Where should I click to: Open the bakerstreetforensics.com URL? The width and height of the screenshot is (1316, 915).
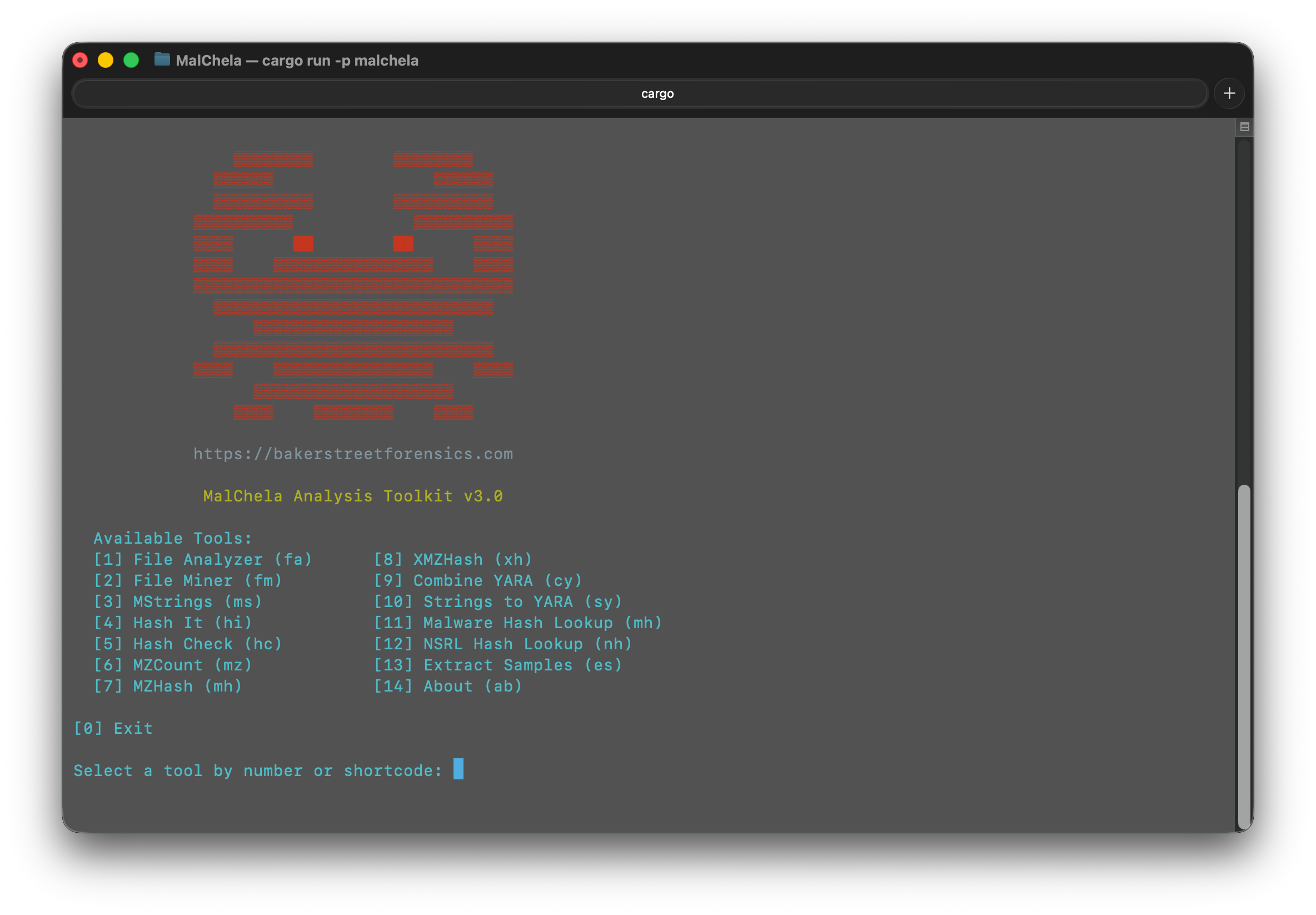(x=353, y=454)
